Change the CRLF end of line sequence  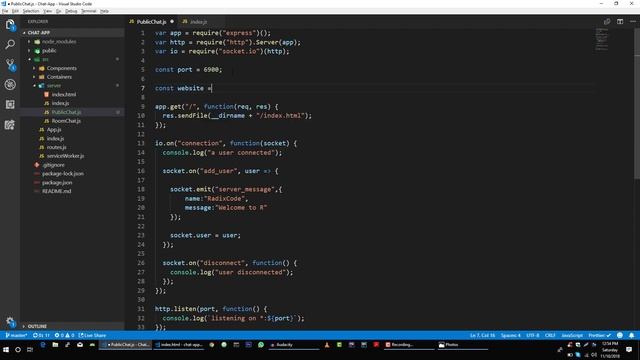click(550, 335)
